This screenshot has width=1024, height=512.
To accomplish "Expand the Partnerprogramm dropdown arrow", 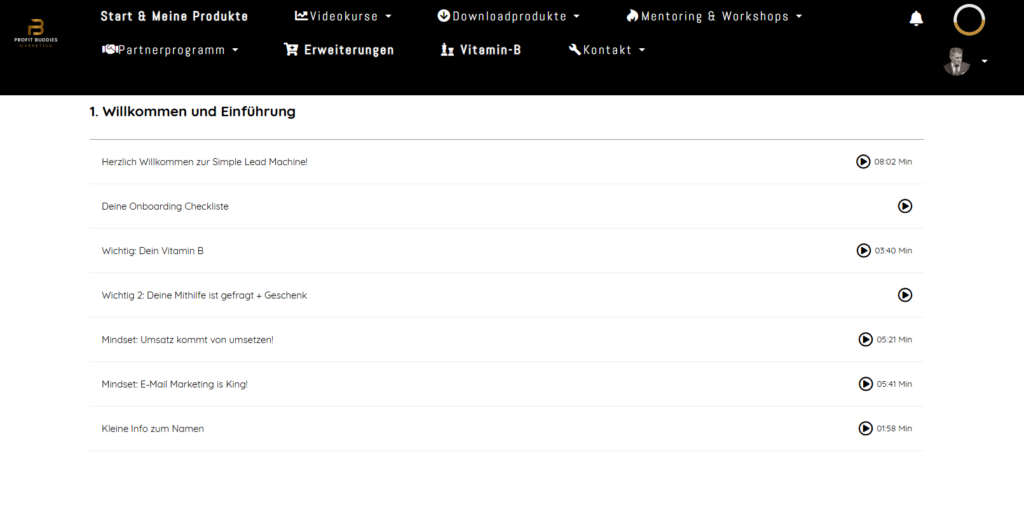I will pos(236,50).
